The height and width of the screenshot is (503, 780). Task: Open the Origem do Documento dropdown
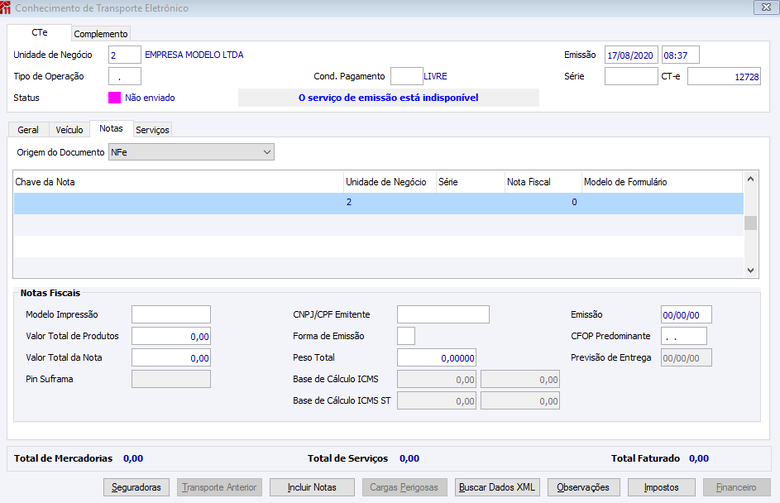click(192, 152)
